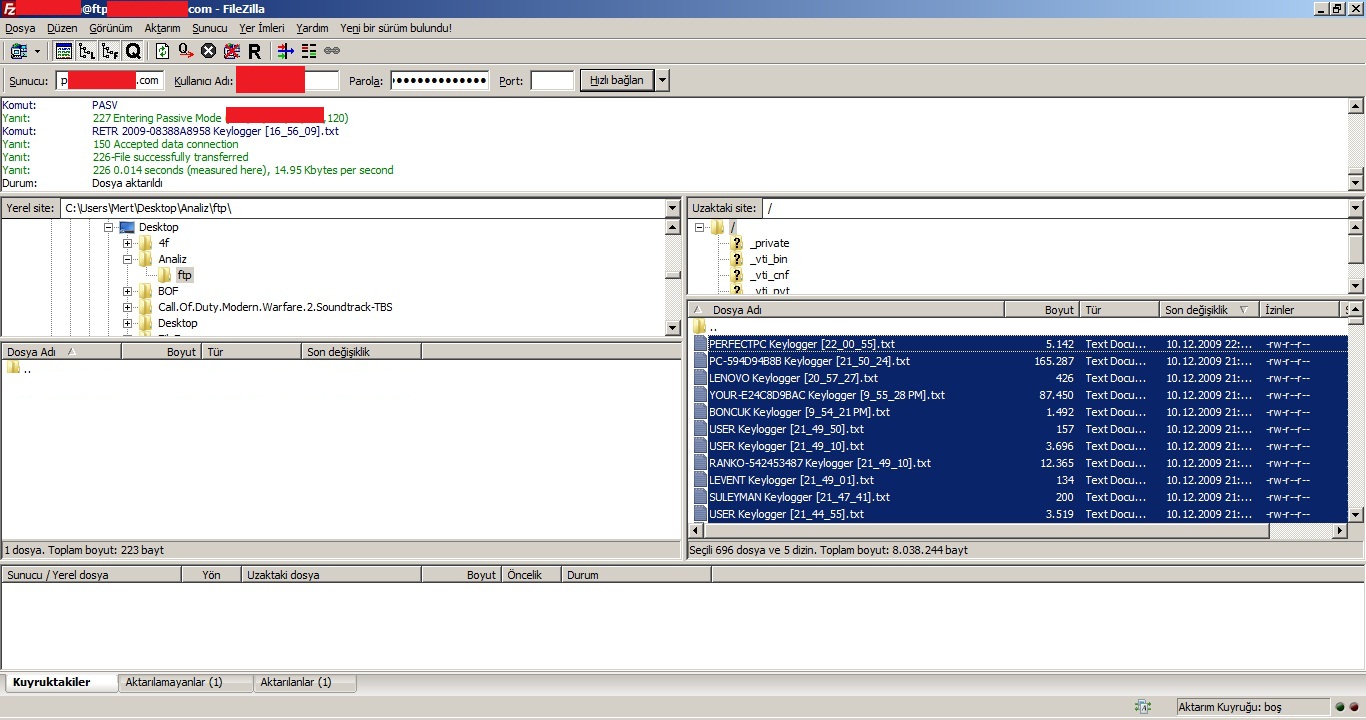Sort local list by Son değişiklik column

(361, 352)
